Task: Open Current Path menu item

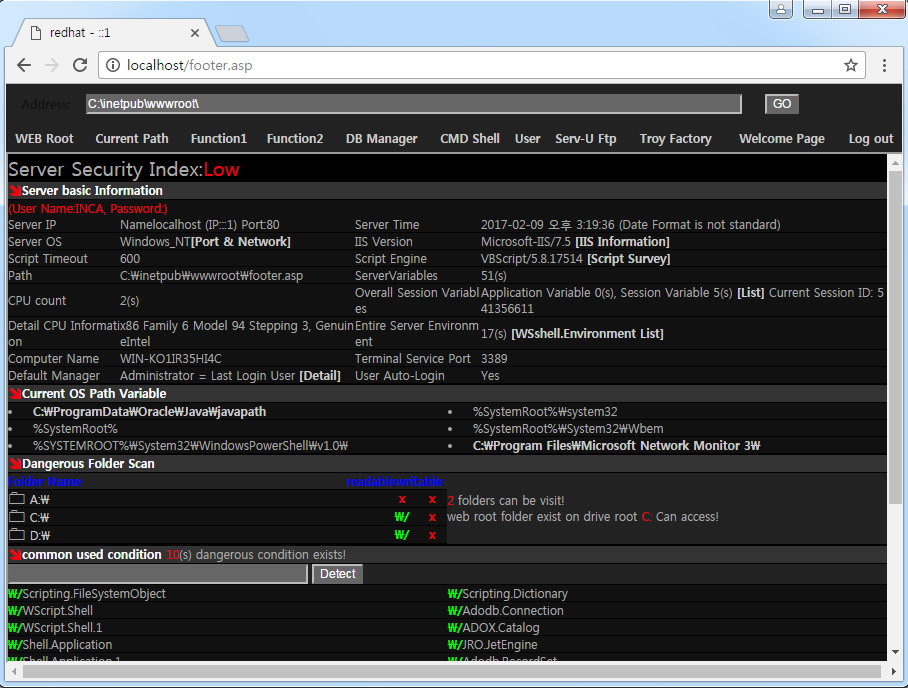Action: (132, 139)
